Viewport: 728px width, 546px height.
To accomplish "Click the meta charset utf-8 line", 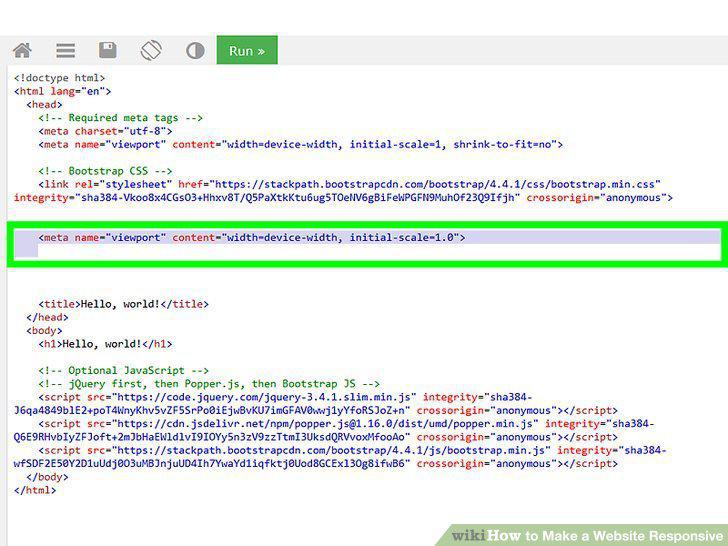I will click(105, 131).
